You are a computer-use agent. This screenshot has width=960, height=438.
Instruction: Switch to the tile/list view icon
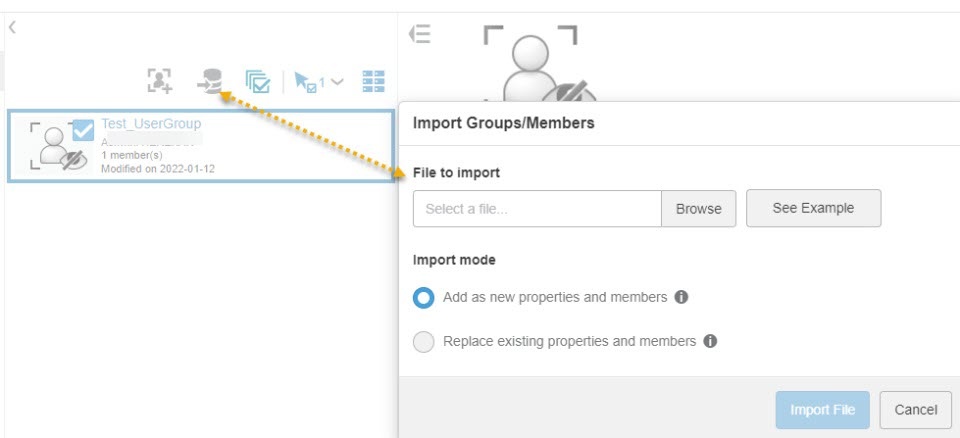click(374, 82)
